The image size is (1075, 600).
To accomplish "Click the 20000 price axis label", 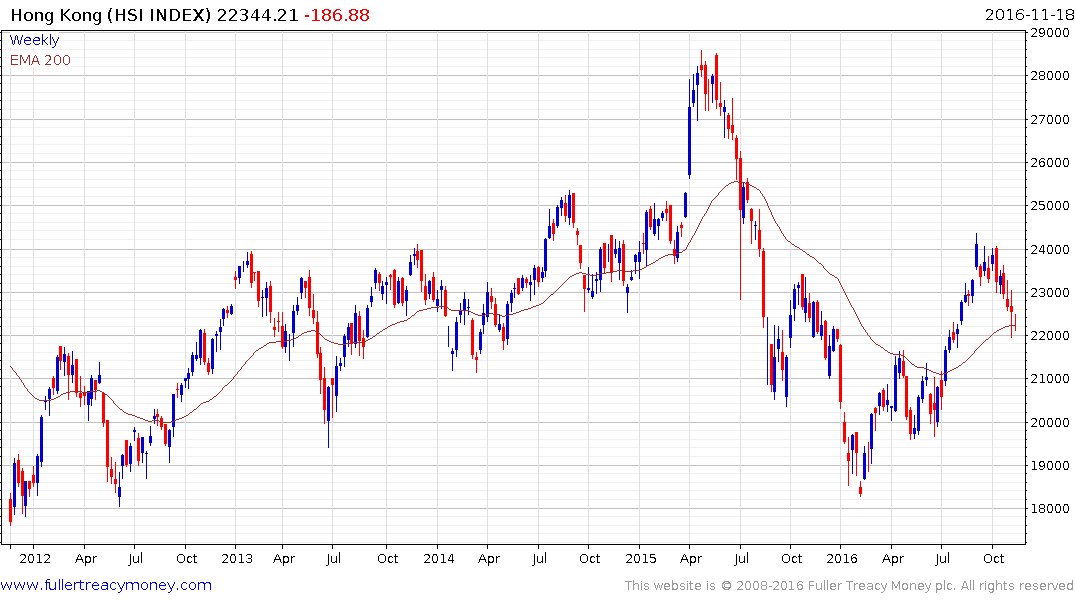I will point(1050,422).
